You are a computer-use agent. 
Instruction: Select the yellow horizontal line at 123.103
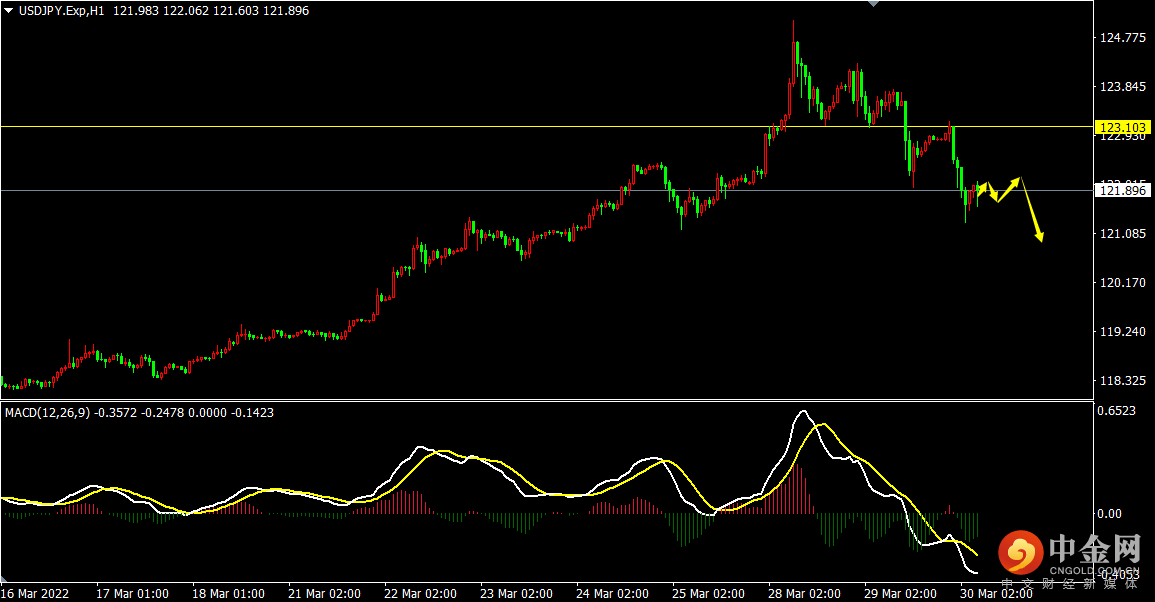pyautogui.click(x=547, y=127)
